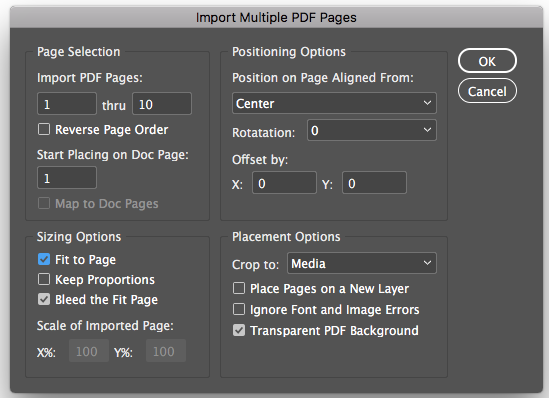Select the Offset Y value field
Viewport: 549px width, 398px height.
tap(374, 183)
